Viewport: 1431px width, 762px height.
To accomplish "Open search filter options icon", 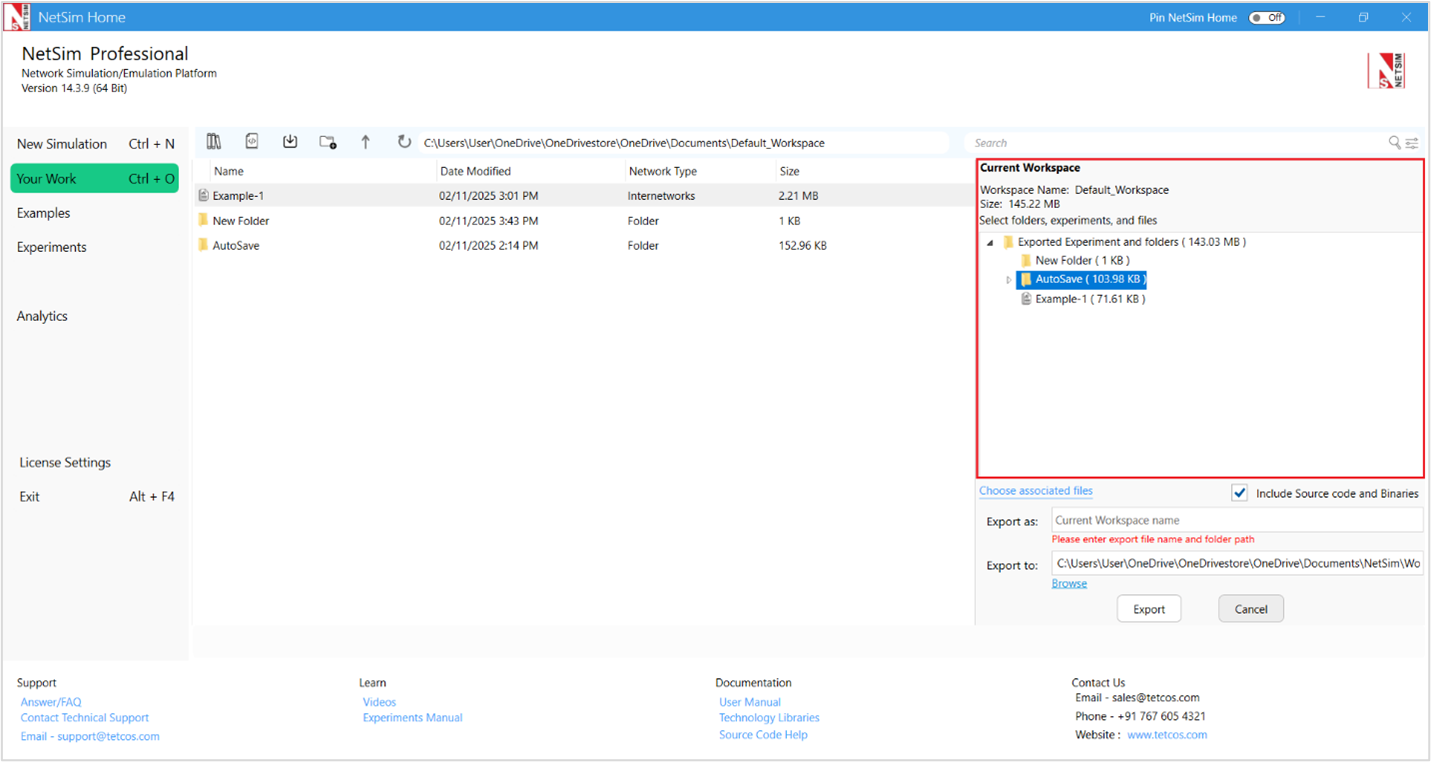I will 1411,143.
